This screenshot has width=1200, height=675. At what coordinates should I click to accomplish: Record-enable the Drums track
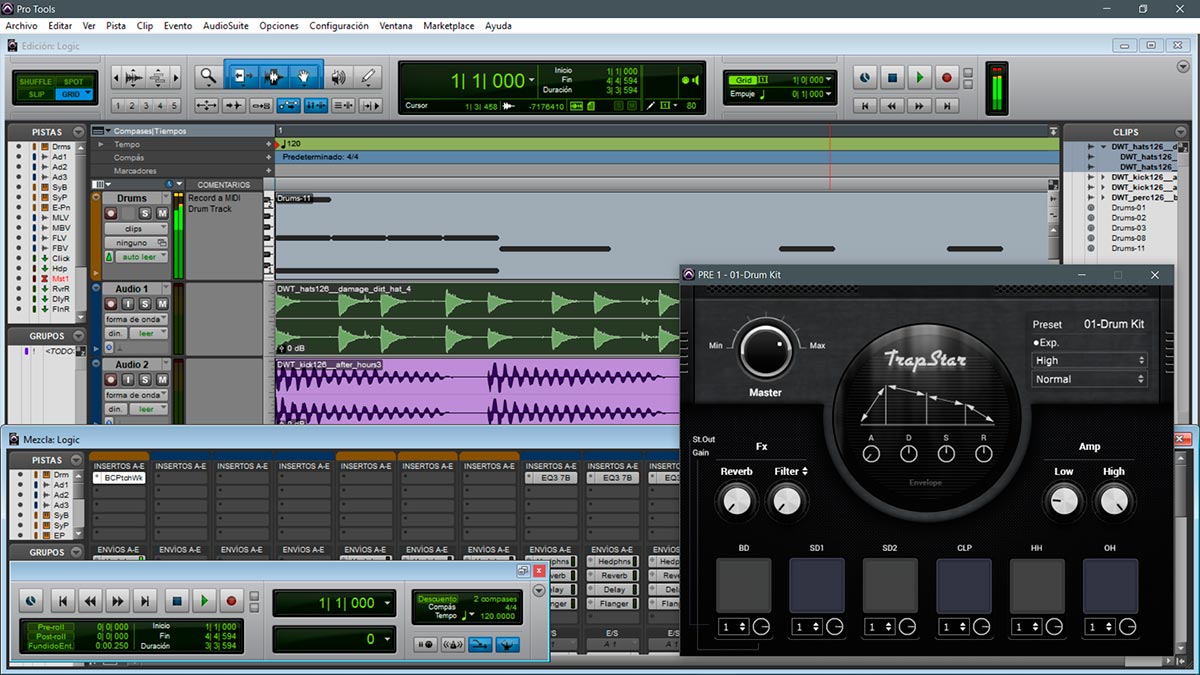coord(111,213)
